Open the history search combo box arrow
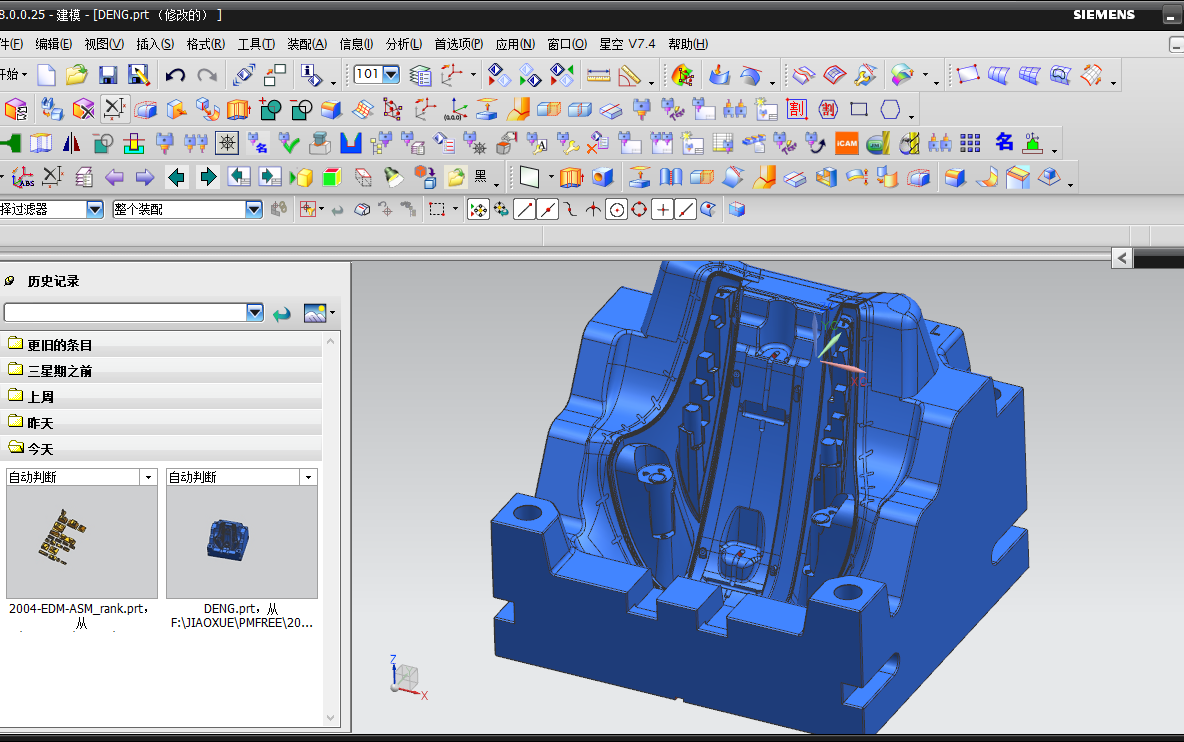The width and height of the screenshot is (1184, 742). click(x=254, y=313)
